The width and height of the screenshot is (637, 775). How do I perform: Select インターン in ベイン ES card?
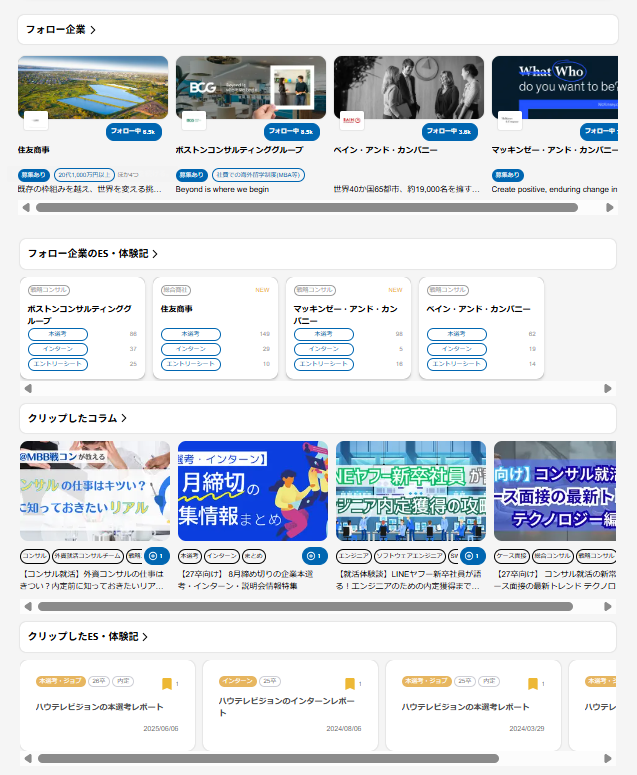click(457, 349)
